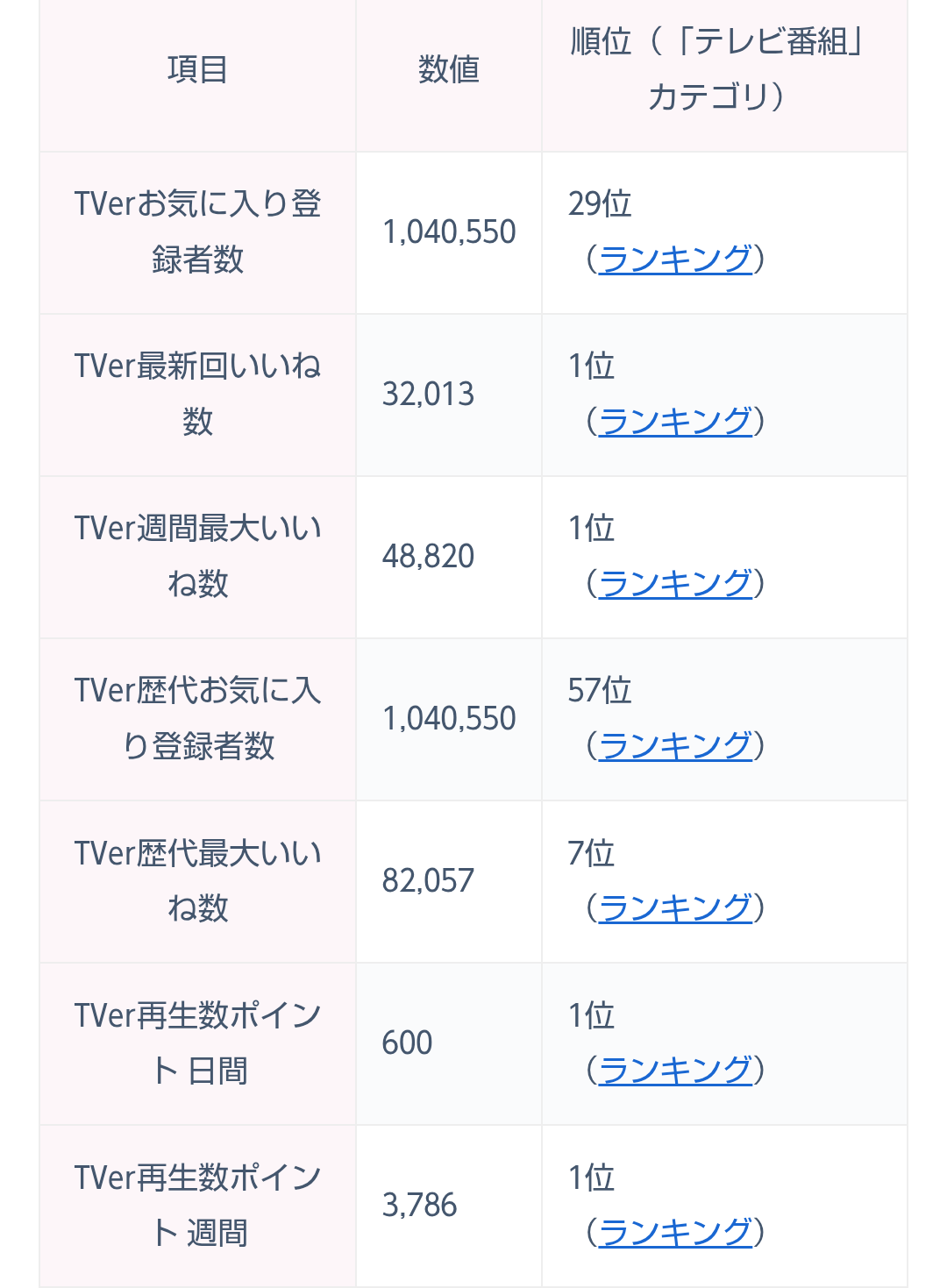Open ランキング link for 再生数ポイント 週間
Viewport: 947px width, 1288px height.
coord(675,1232)
